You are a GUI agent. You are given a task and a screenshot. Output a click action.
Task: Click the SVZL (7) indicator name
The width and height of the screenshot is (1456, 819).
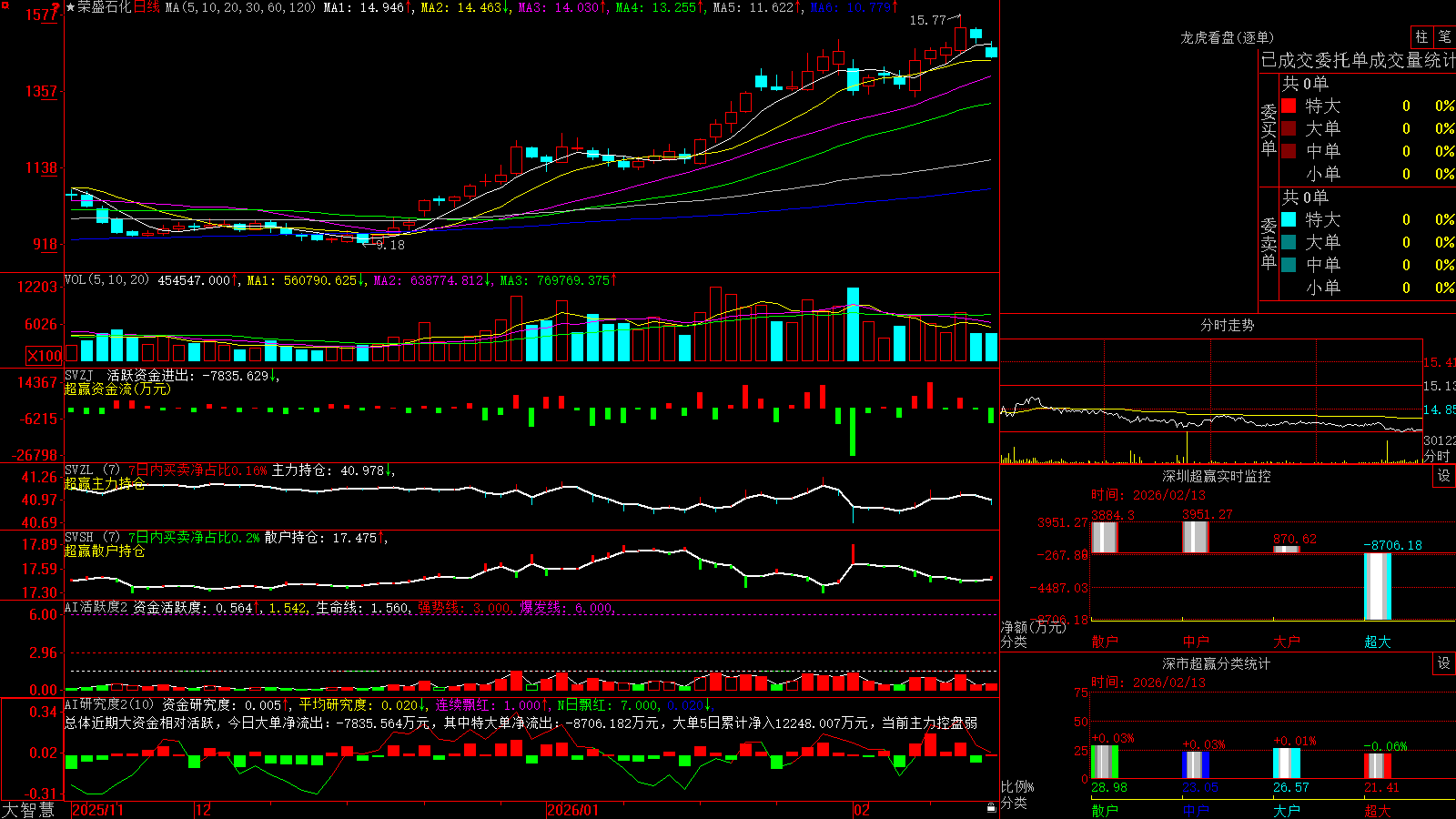pyautogui.click(x=92, y=470)
